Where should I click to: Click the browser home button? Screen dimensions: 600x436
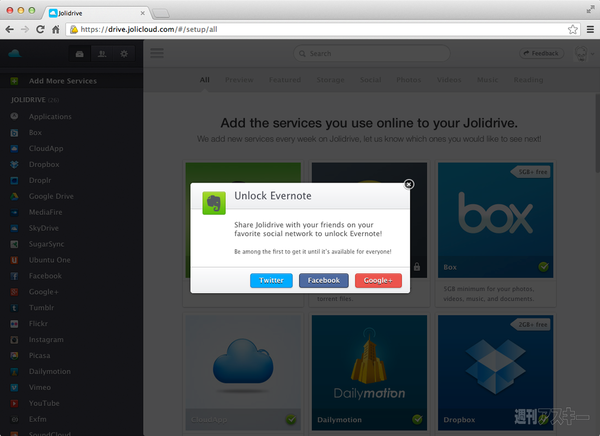point(56,29)
